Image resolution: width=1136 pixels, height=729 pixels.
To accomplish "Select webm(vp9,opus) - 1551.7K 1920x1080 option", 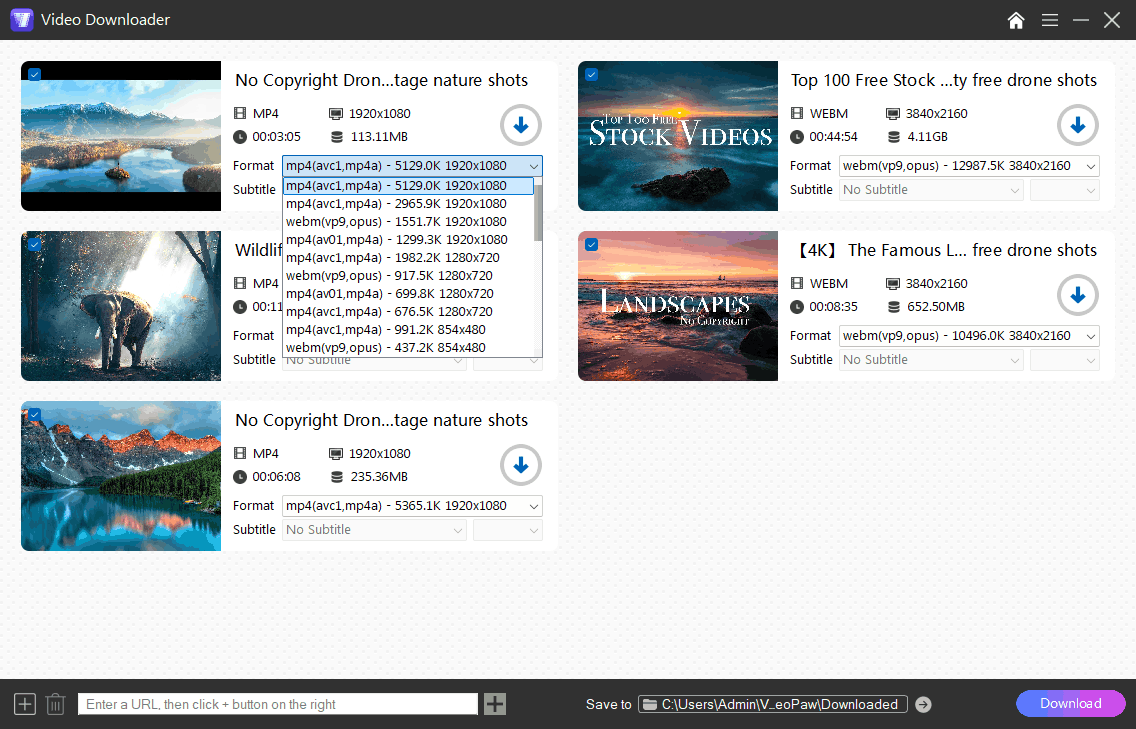I will coord(409,222).
